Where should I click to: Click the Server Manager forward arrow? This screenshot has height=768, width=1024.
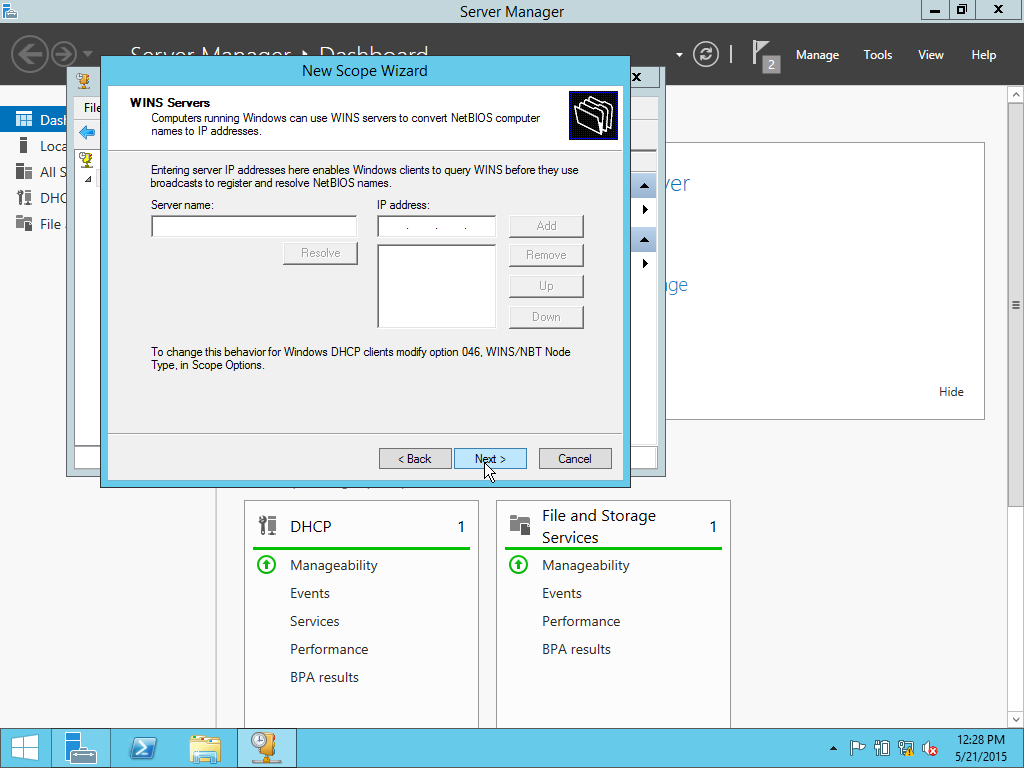coord(64,54)
